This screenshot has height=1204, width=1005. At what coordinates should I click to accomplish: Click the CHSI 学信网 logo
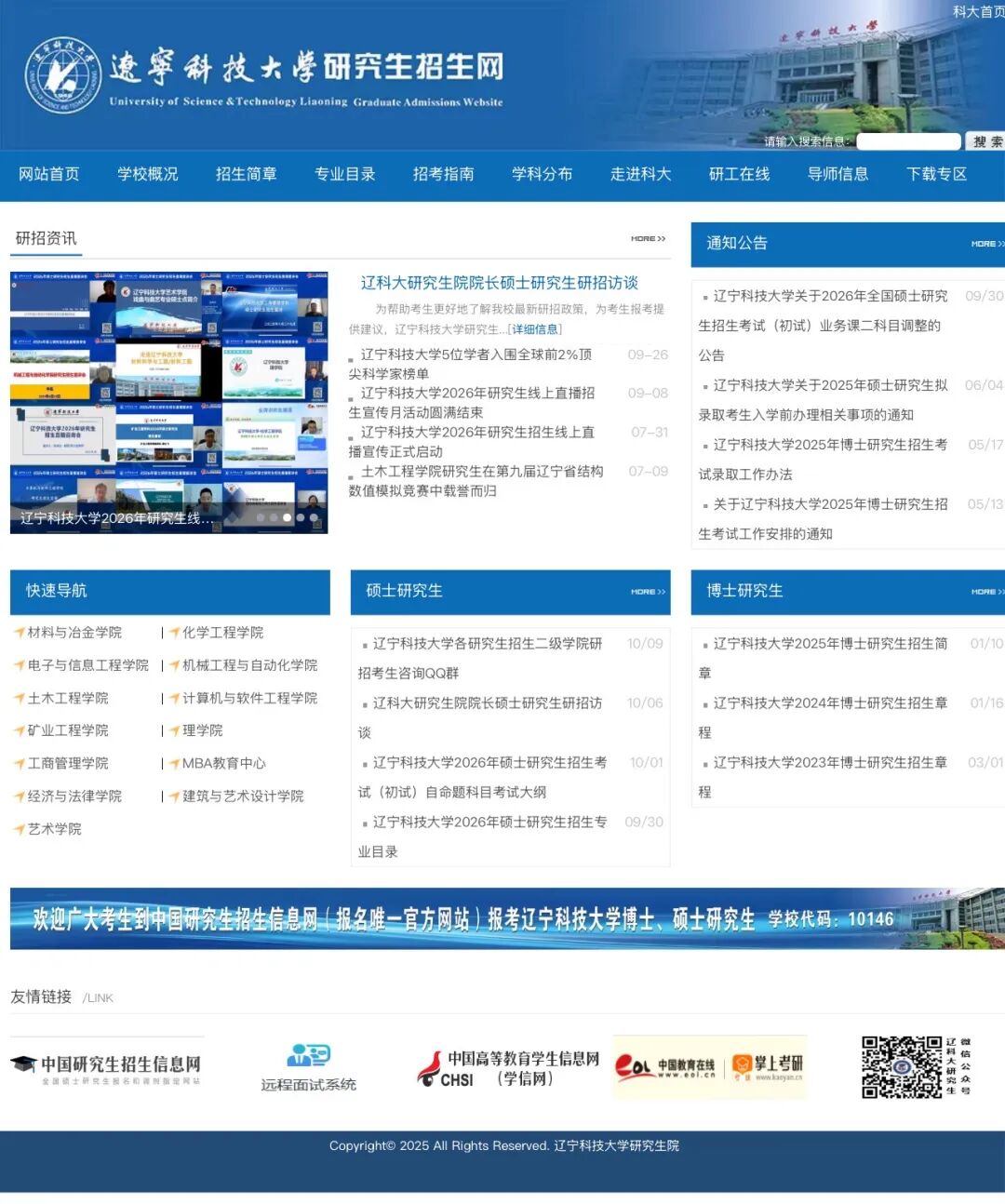click(x=508, y=1068)
